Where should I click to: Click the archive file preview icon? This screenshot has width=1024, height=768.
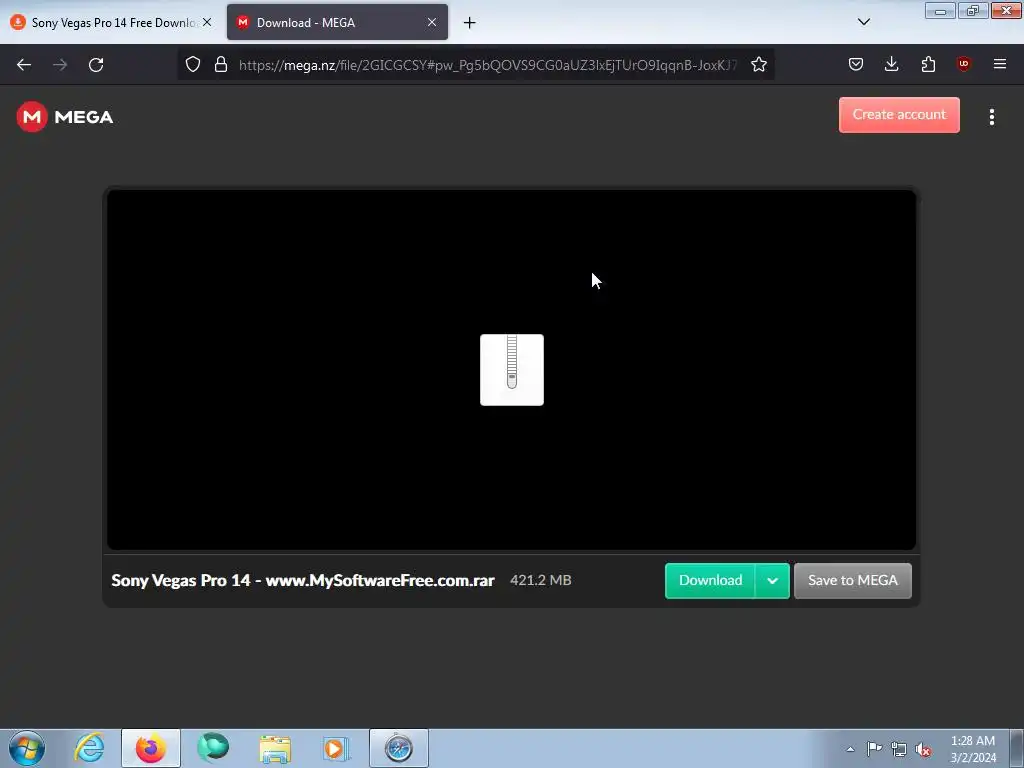pyautogui.click(x=512, y=370)
